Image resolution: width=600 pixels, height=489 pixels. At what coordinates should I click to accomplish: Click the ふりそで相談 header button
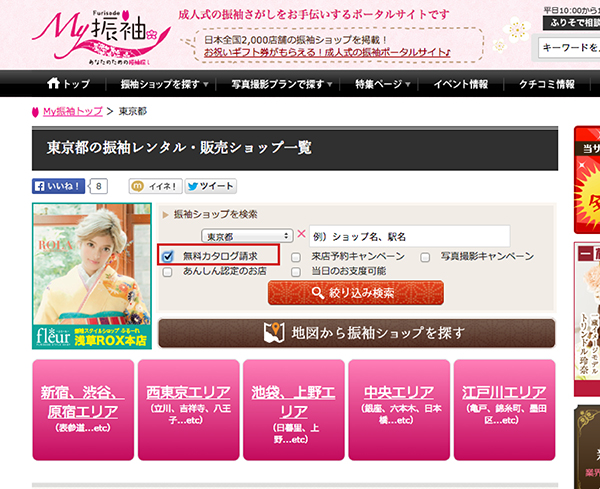tap(571, 23)
